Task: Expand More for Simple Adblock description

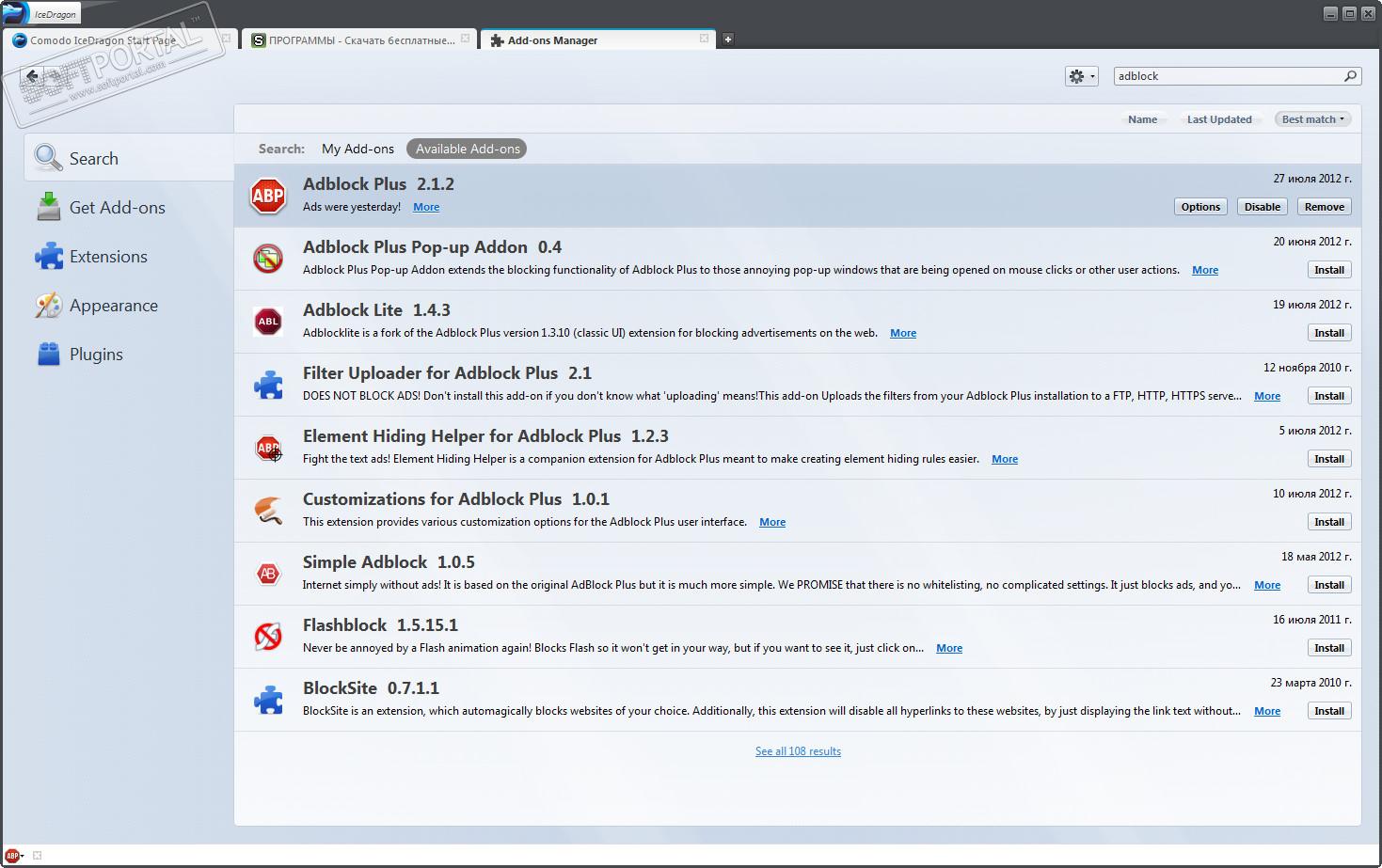Action: tap(1267, 585)
